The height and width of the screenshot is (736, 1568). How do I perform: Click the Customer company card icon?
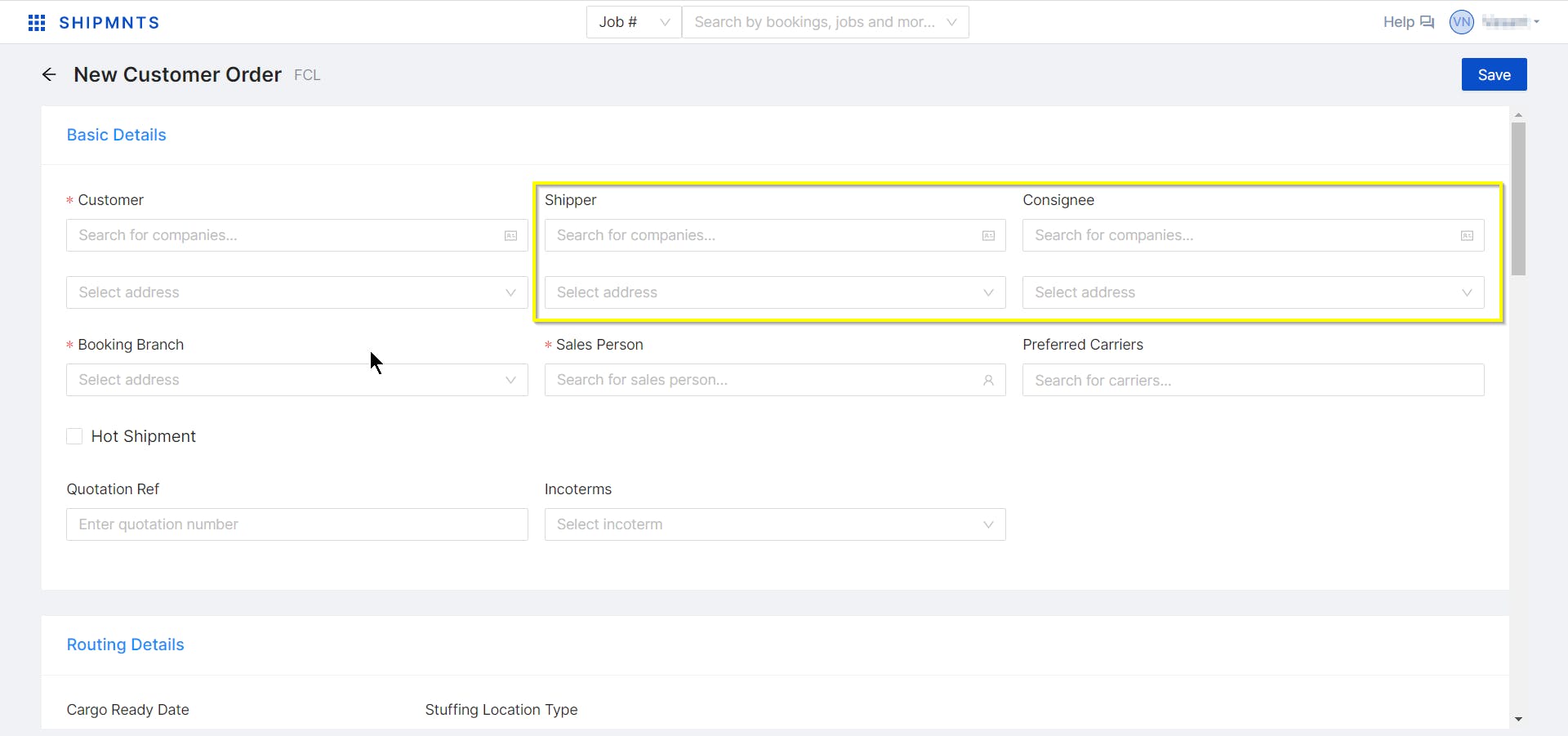pyautogui.click(x=510, y=236)
